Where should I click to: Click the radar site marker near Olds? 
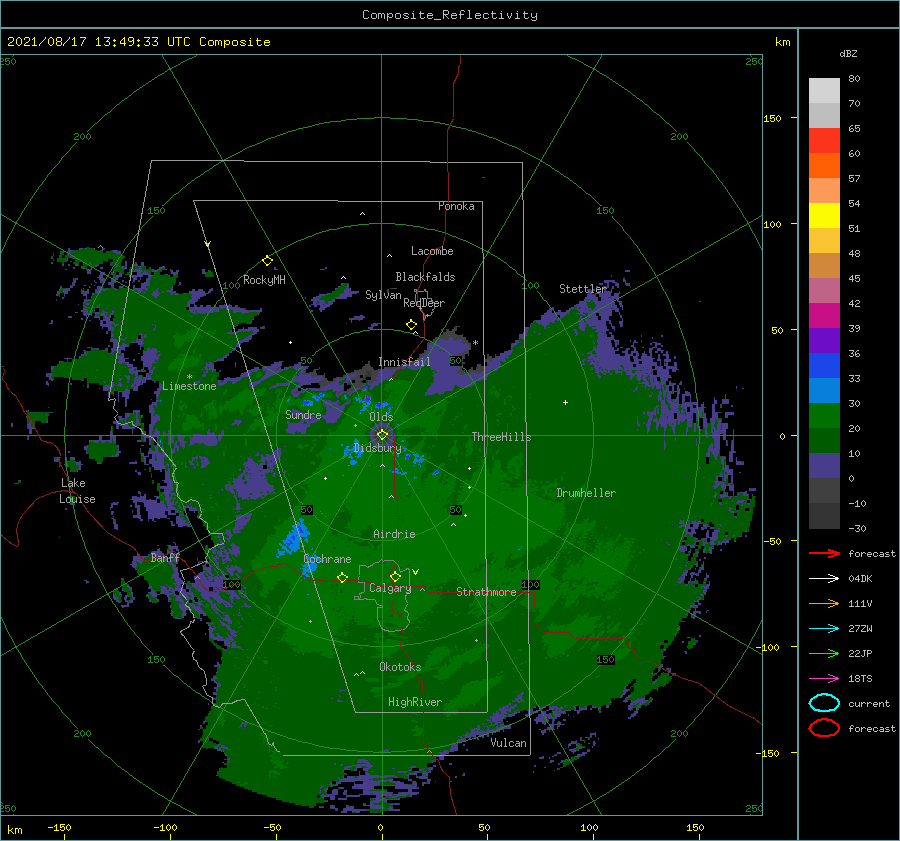click(382, 435)
